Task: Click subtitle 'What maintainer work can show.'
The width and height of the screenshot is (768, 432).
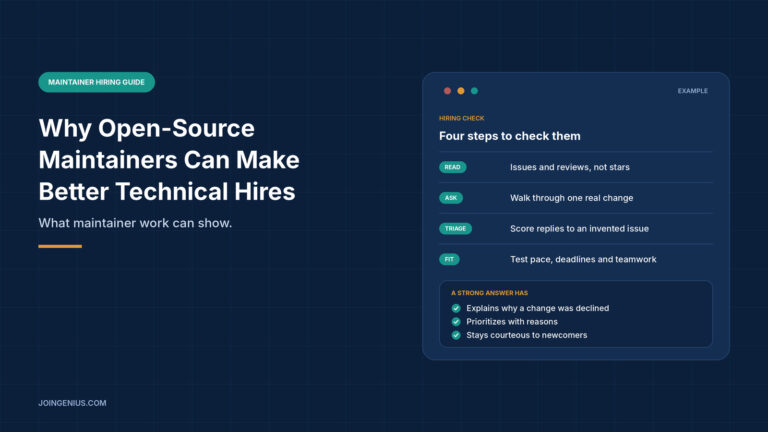Action: click(x=135, y=223)
